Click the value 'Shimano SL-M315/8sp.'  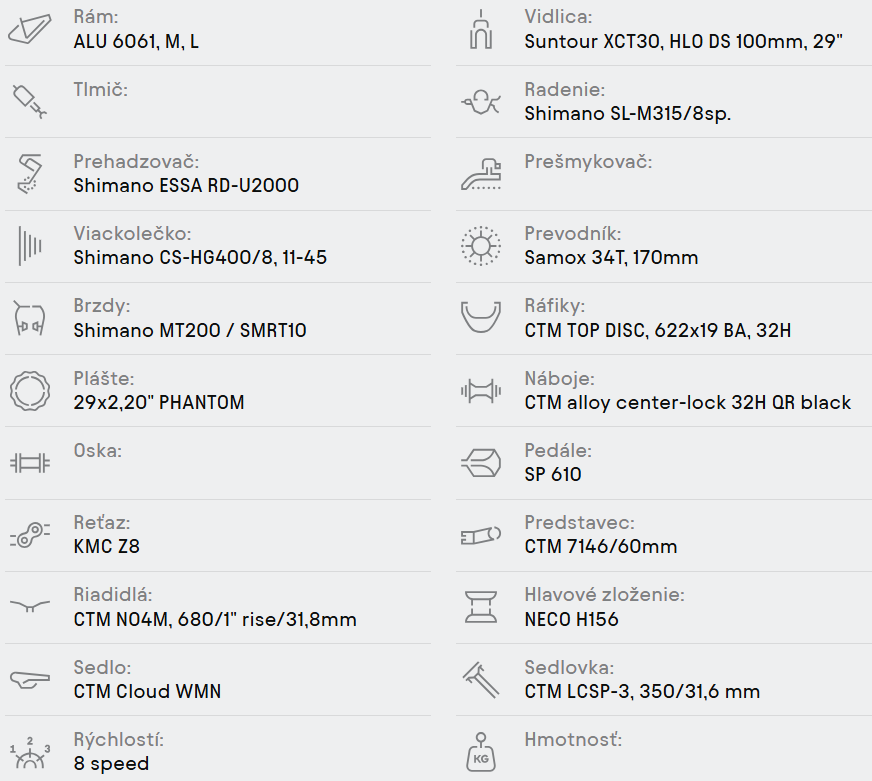click(627, 113)
